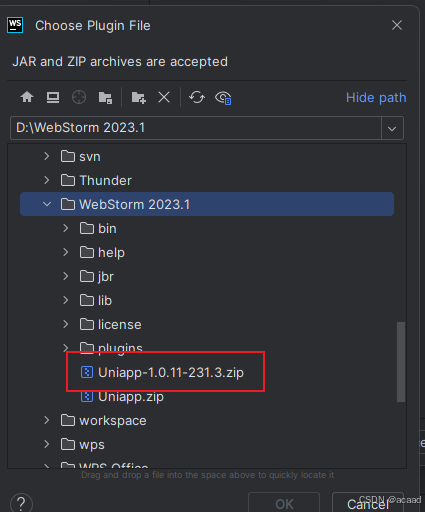Screen dimensions: 425x512
Task: Go to the Home directory icon
Action: pyautogui.click(x=27, y=98)
